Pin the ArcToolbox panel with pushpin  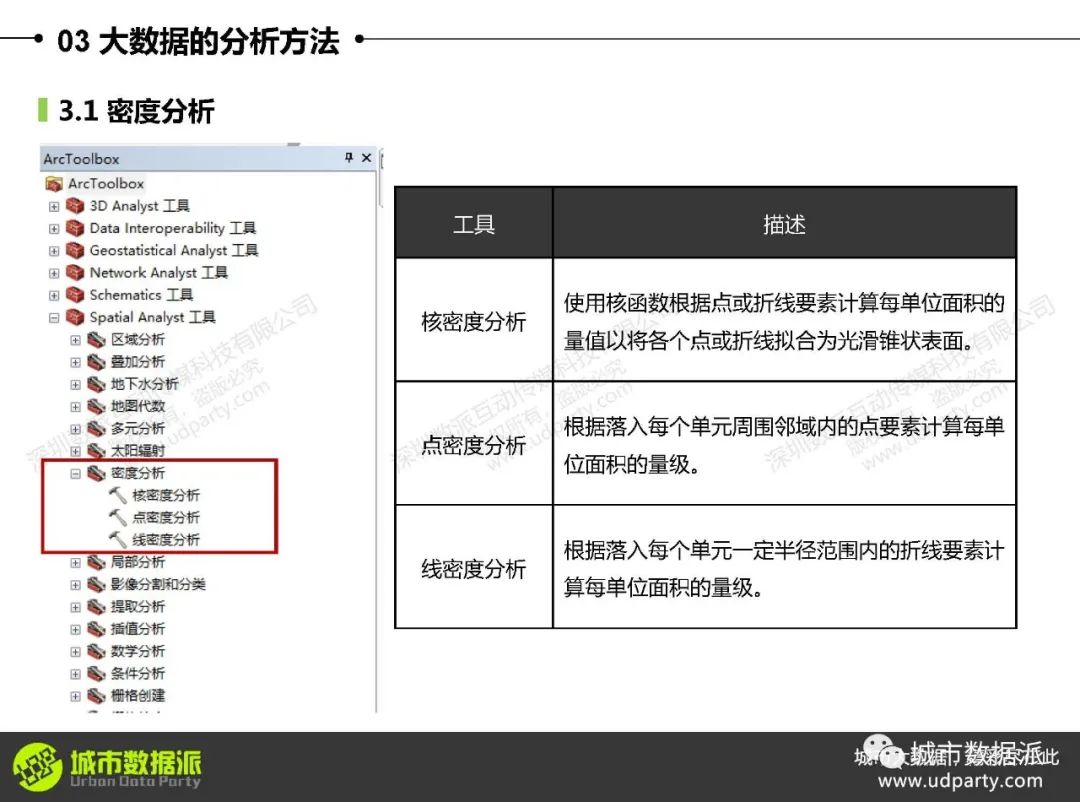tap(349, 158)
